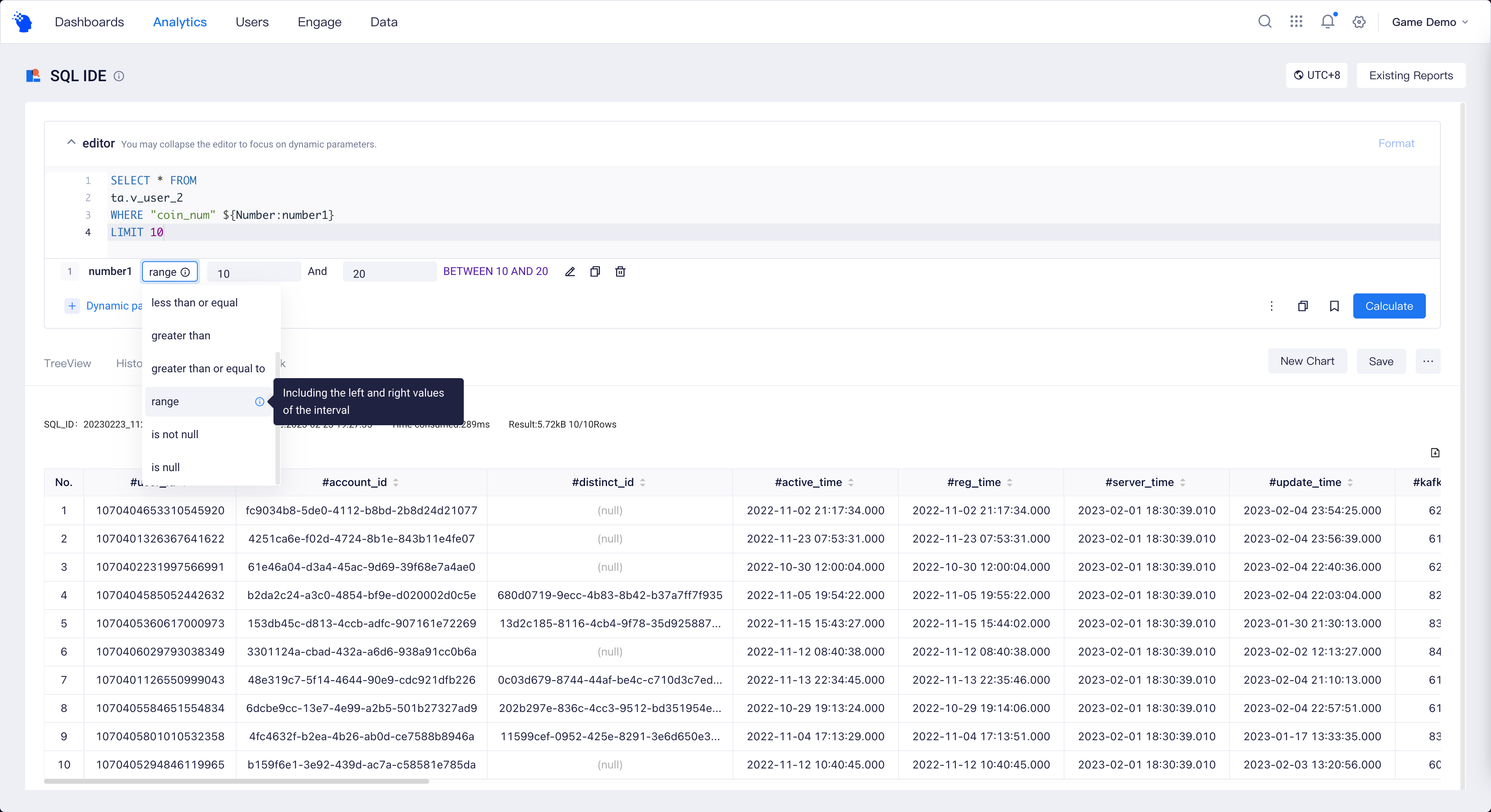The width and height of the screenshot is (1491, 812).
Task: Click 'Result:5.72kB 10/10Rows' status text
Action: point(562,424)
